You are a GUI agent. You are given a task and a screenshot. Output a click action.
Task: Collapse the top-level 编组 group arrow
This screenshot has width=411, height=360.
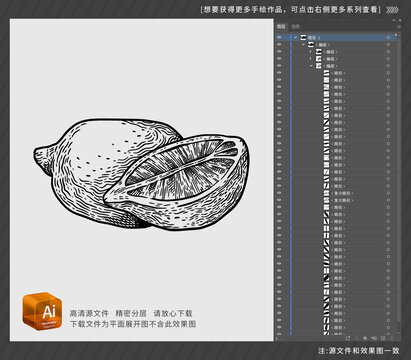click(303, 45)
